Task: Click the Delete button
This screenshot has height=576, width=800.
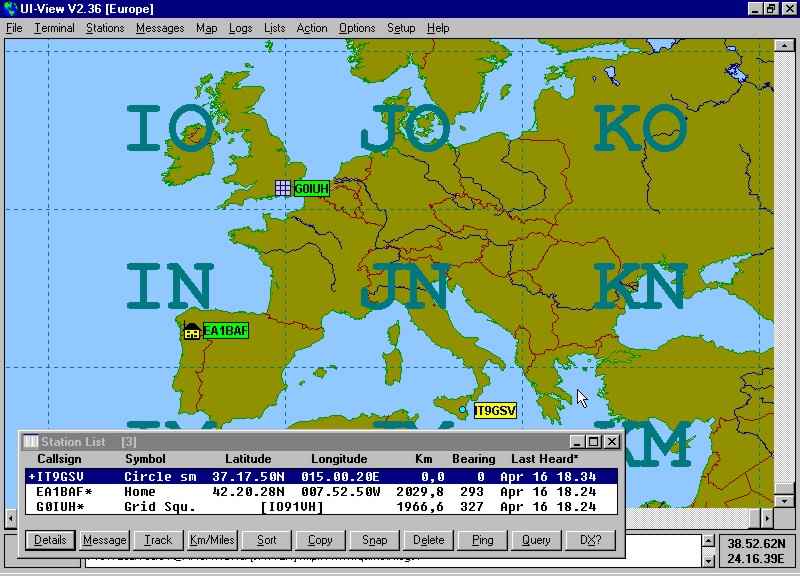Action: click(429, 540)
